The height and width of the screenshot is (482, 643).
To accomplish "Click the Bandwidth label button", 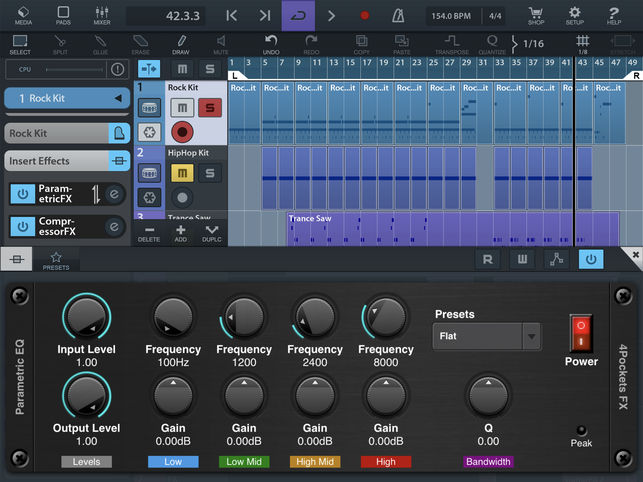I will 488,461.
